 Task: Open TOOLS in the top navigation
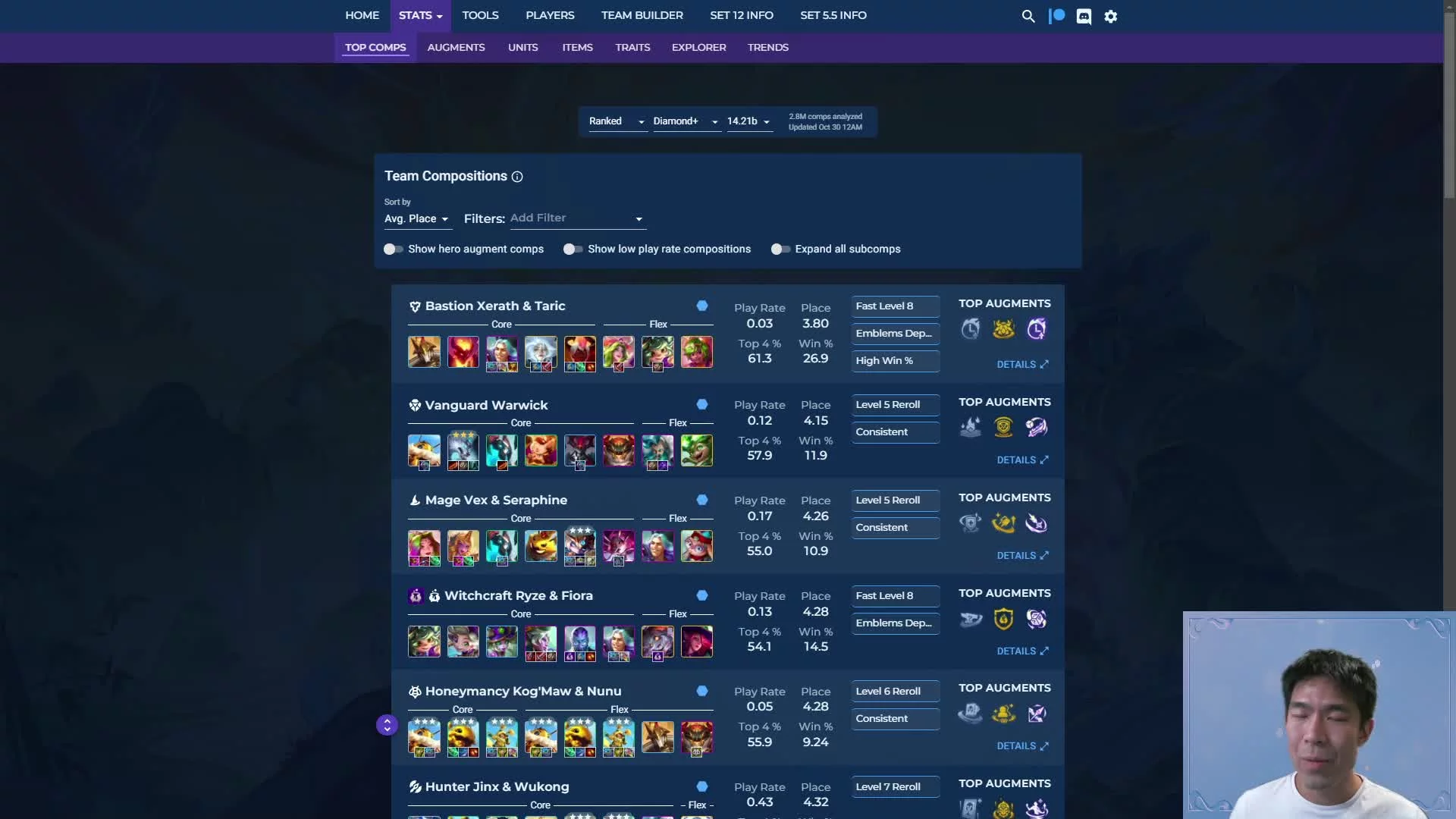click(x=480, y=16)
